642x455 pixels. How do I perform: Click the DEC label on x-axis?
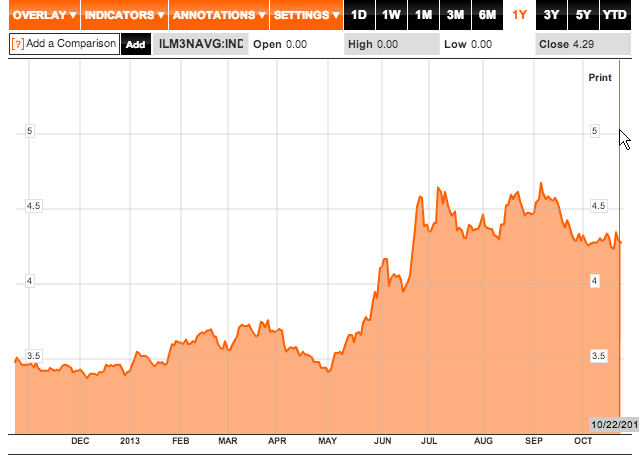(x=80, y=441)
